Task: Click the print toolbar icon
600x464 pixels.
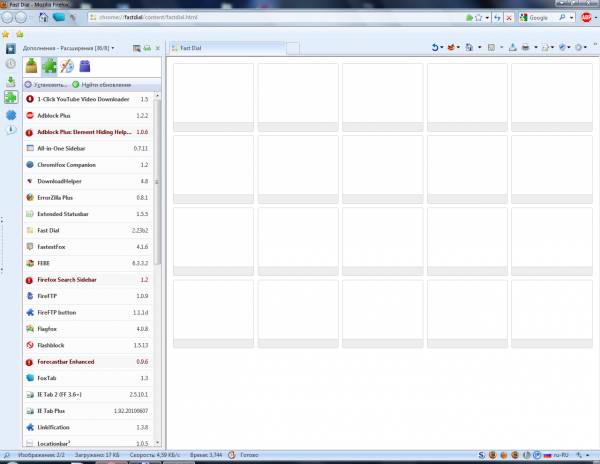Action: [525, 47]
